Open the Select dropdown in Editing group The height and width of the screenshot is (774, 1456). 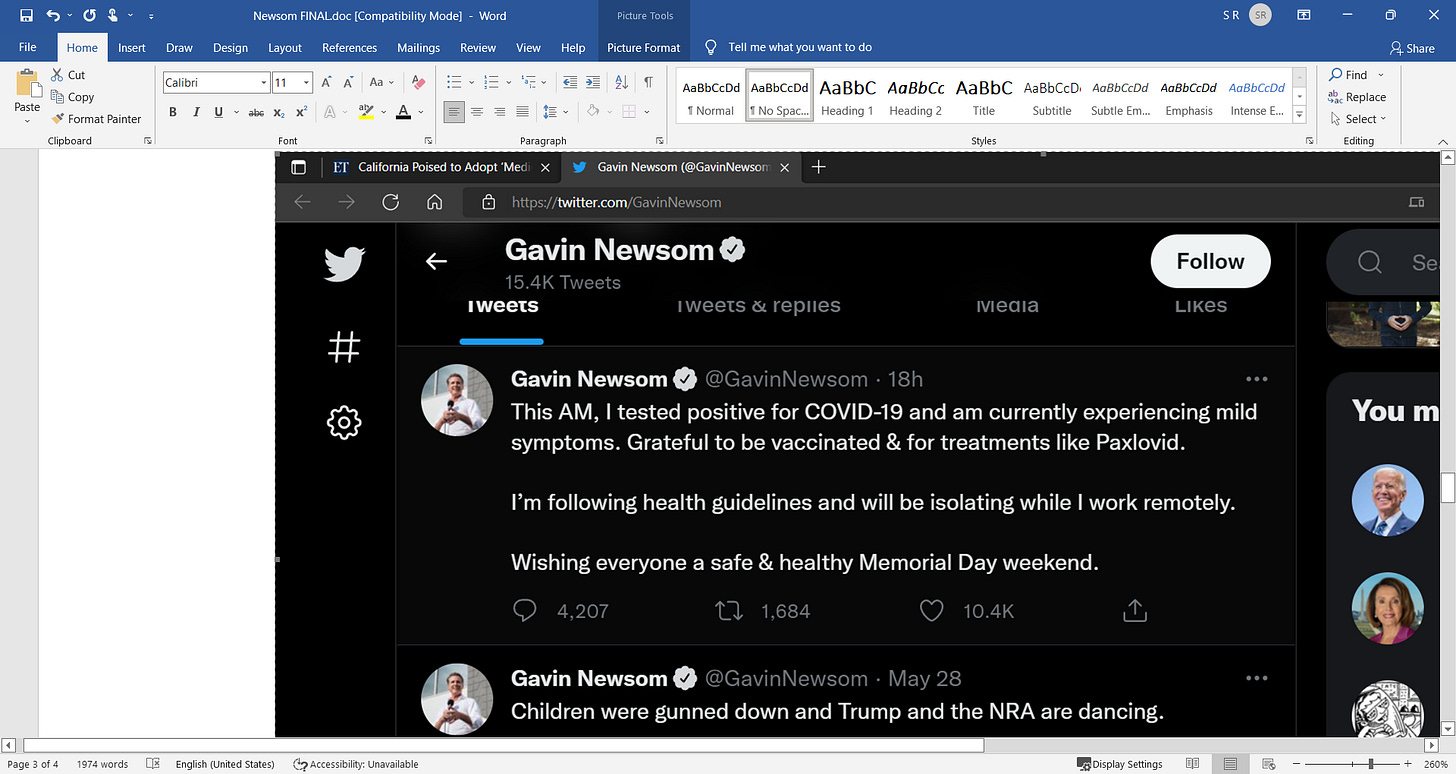(1358, 119)
